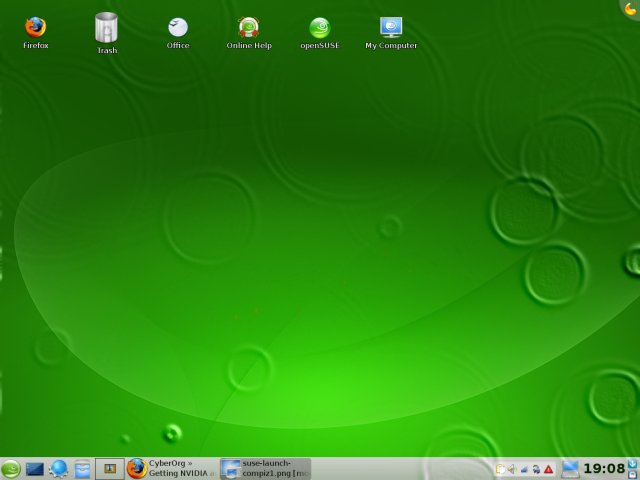Viewport: 640px width, 480px height.
Task: Click the red warning triangle tray icon
Action: click(x=548, y=469)
